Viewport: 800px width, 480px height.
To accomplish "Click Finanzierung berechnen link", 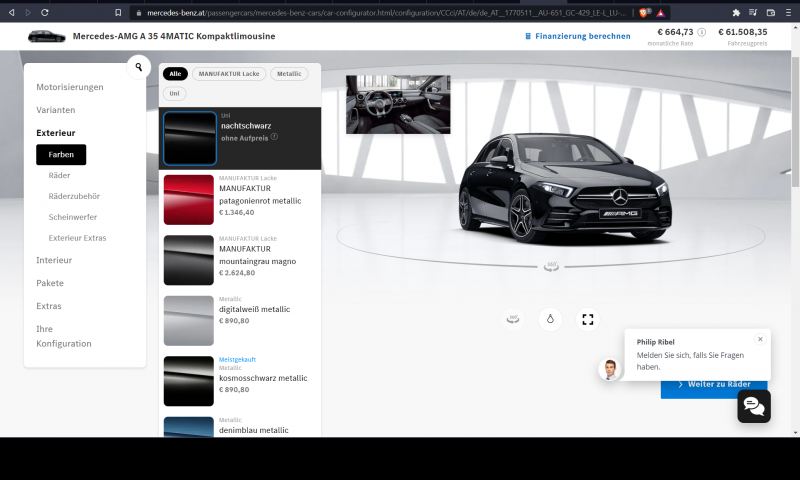I will (577, 36).
